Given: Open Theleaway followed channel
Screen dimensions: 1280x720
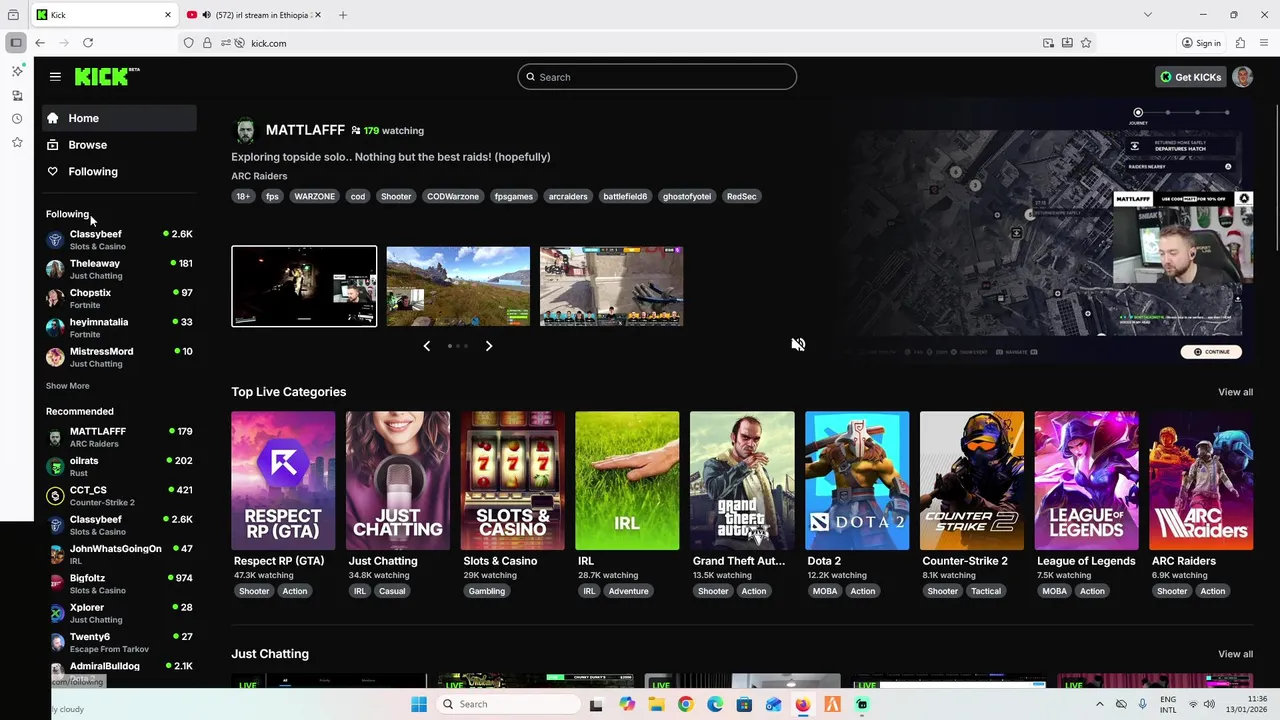Looking at the screenshot, I should (x=119, y=269).
